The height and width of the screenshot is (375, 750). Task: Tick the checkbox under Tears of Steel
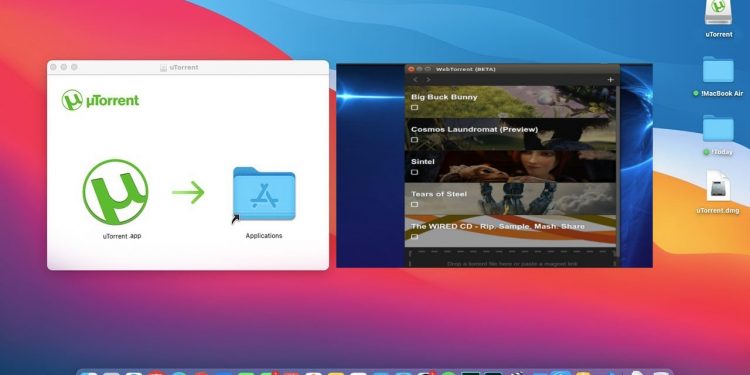[x=414, y=204]
